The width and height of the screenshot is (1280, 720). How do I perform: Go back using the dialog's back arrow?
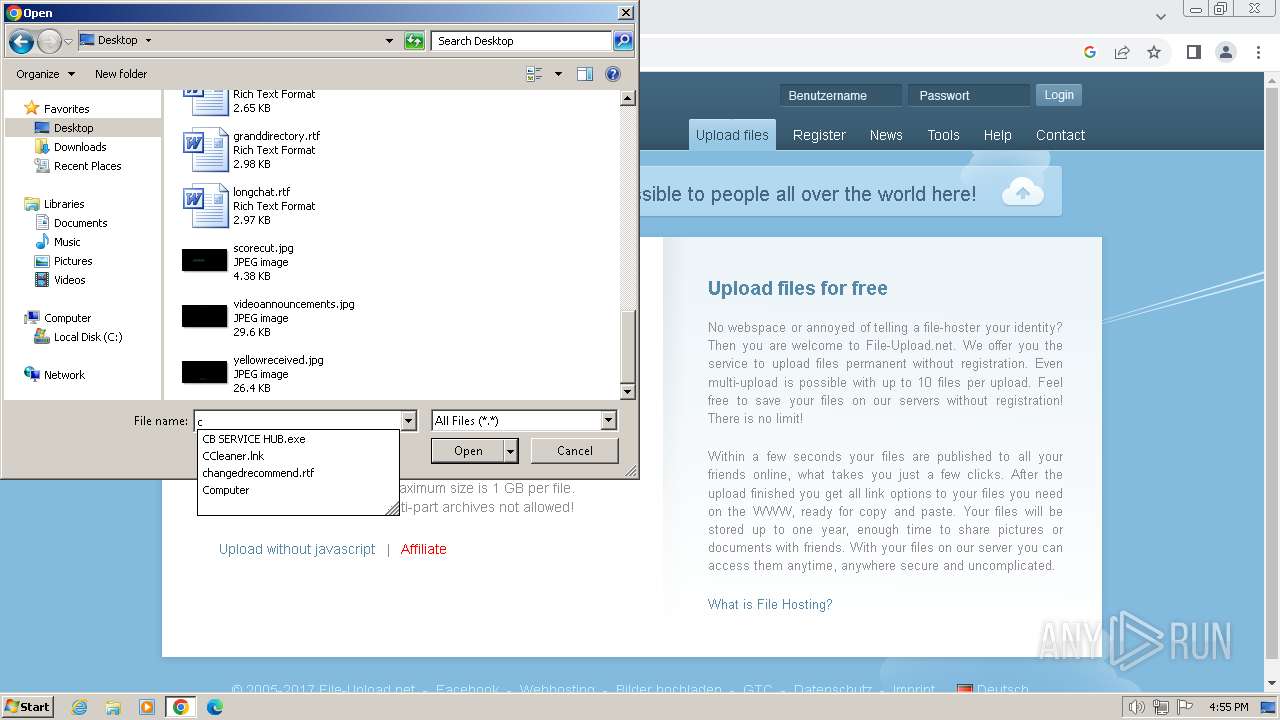tap(21, 41)
